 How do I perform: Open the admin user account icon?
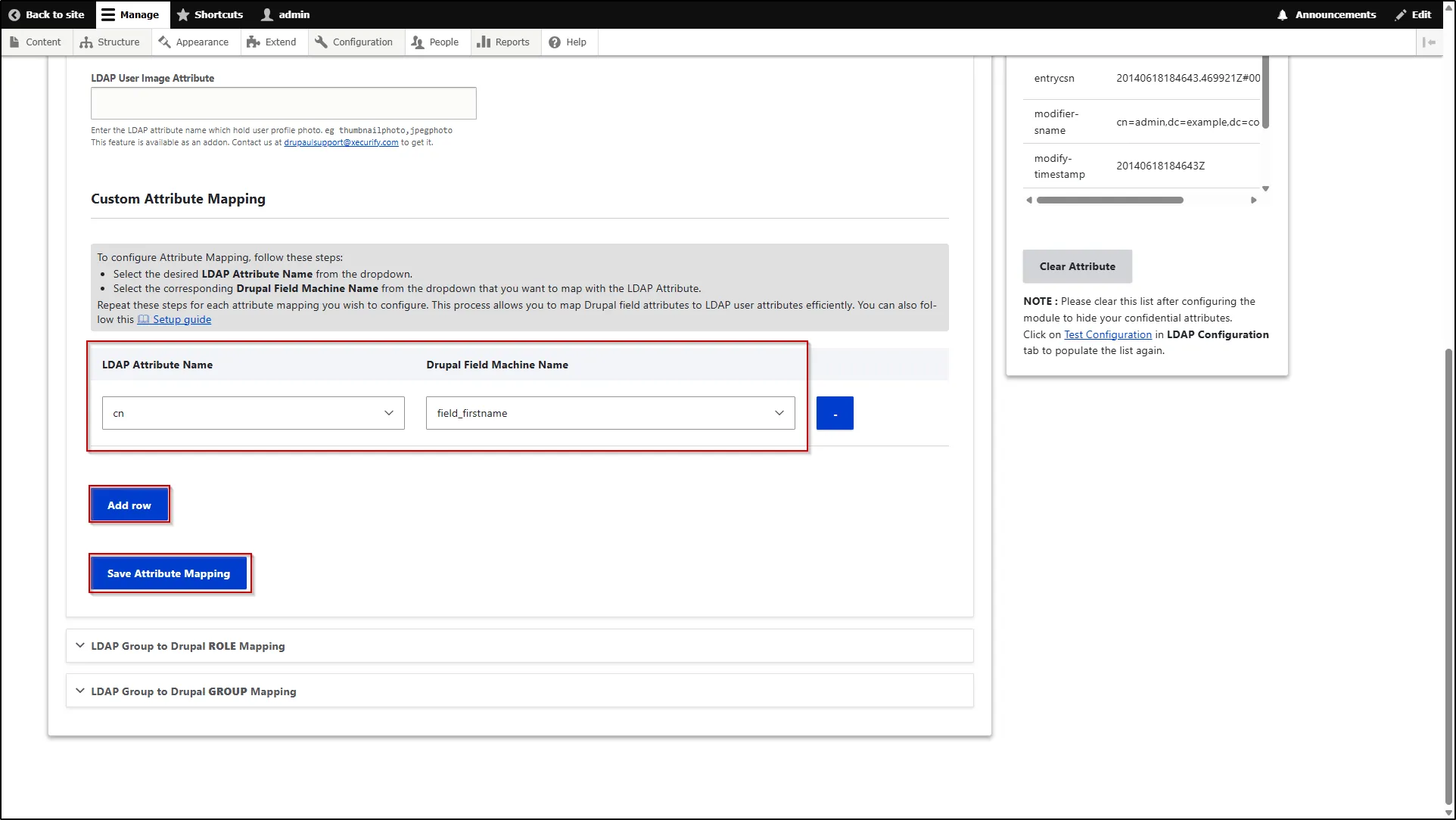pyautogui.click(x=266, y=14)
